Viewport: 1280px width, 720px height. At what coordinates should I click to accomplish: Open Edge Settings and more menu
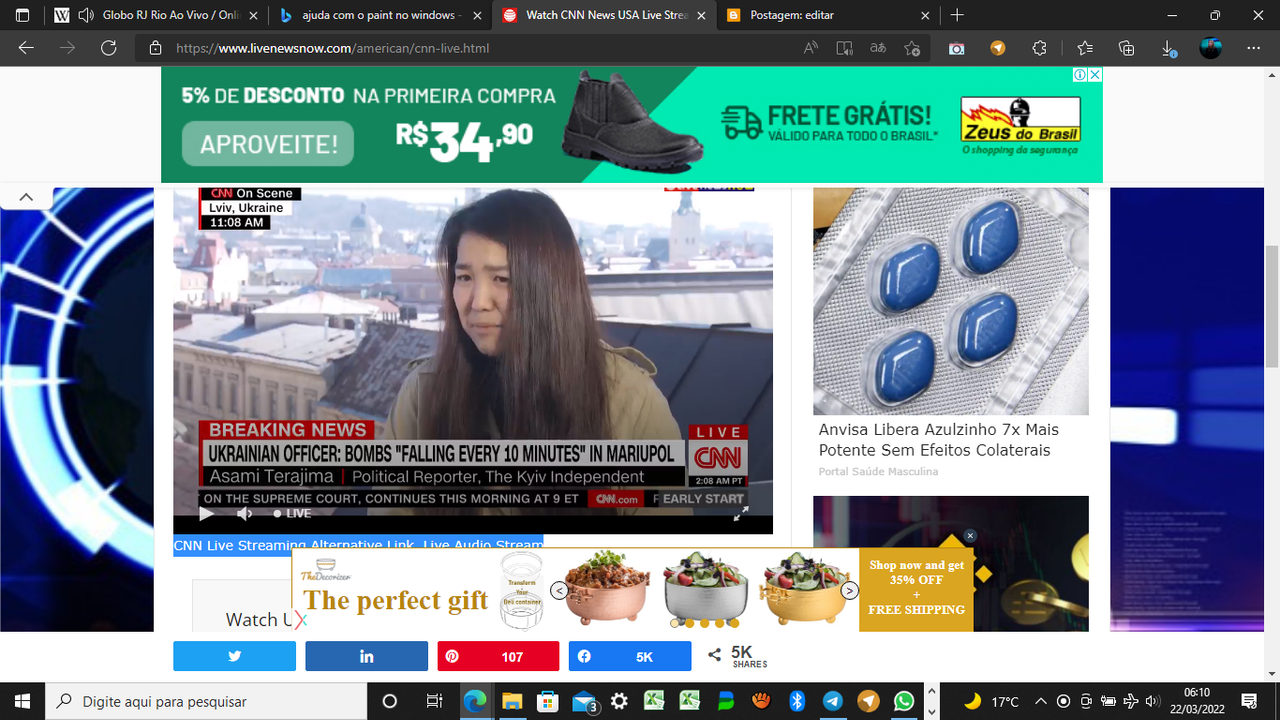click(x=1255, y=48)
